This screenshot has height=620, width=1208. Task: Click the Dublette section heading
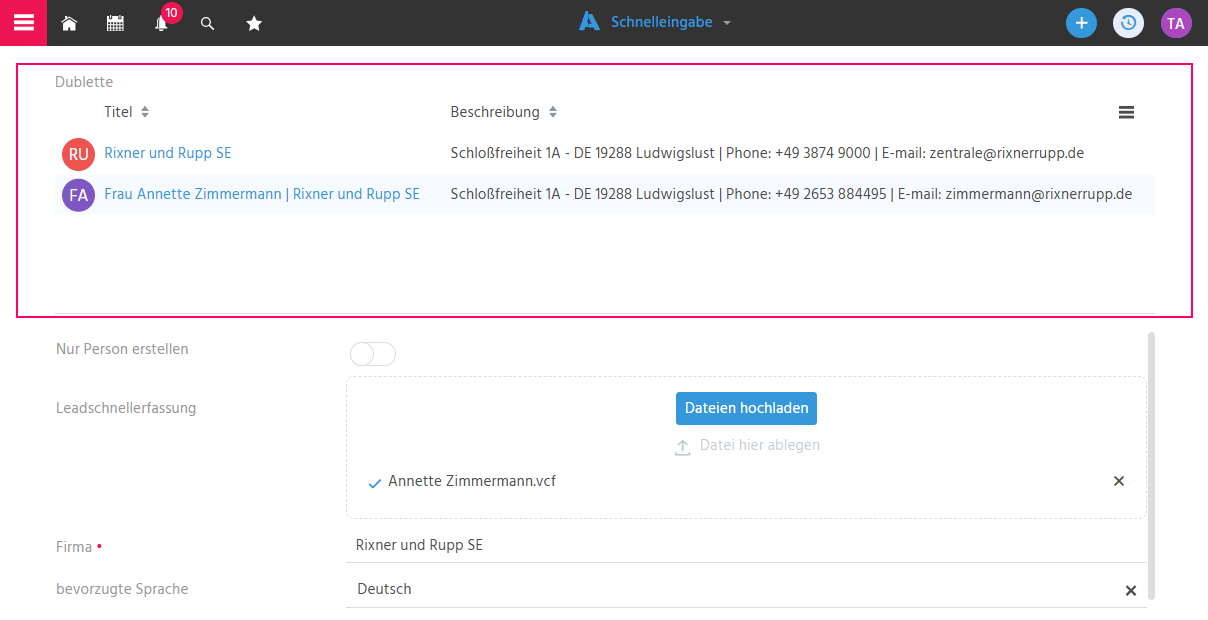click(84, 82)
